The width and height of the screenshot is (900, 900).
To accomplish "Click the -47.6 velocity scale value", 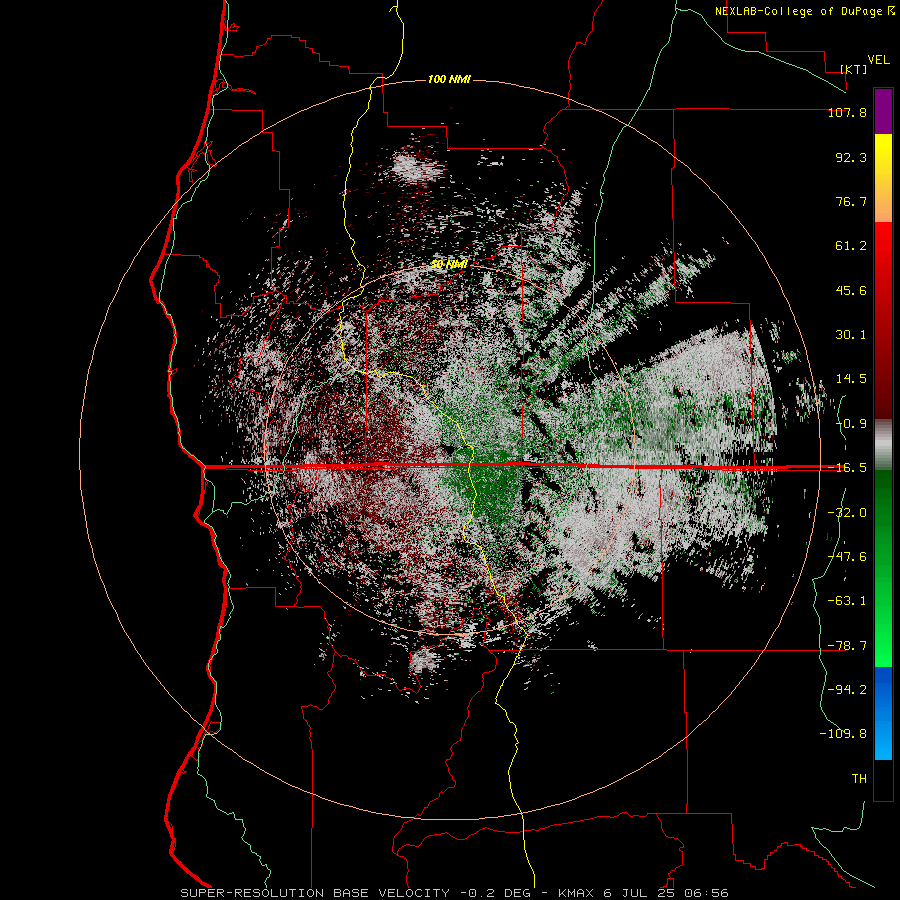I will (847, 557).
